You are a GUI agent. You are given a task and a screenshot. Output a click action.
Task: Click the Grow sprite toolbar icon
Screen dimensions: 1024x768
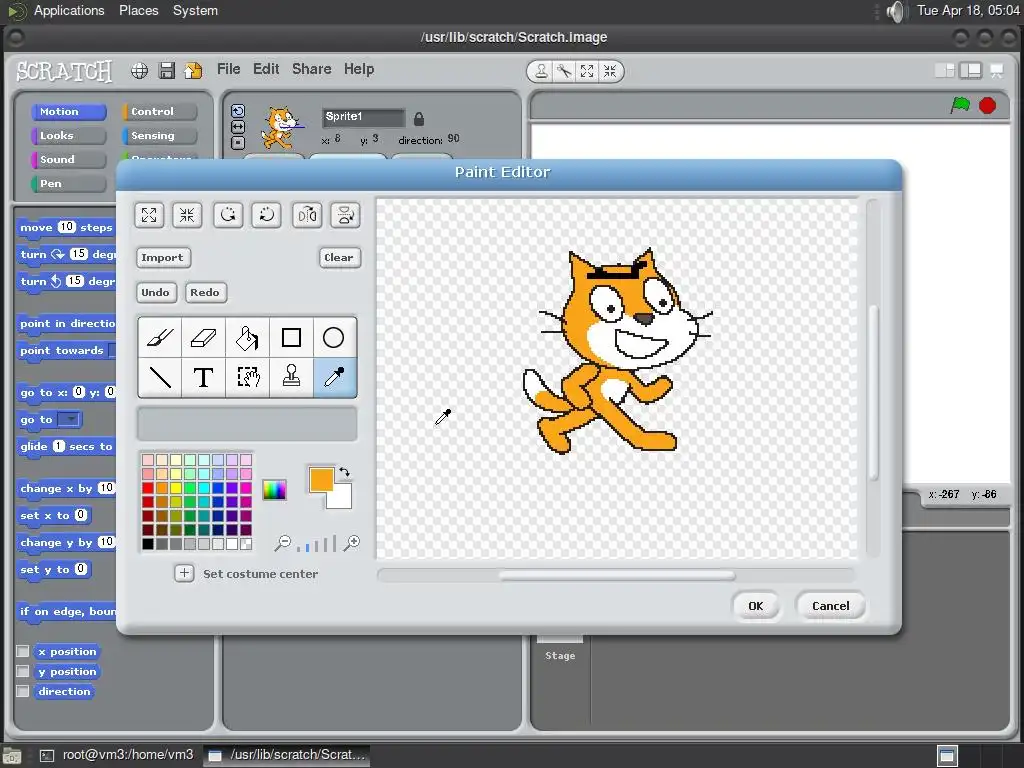click(x=586, y=71)
